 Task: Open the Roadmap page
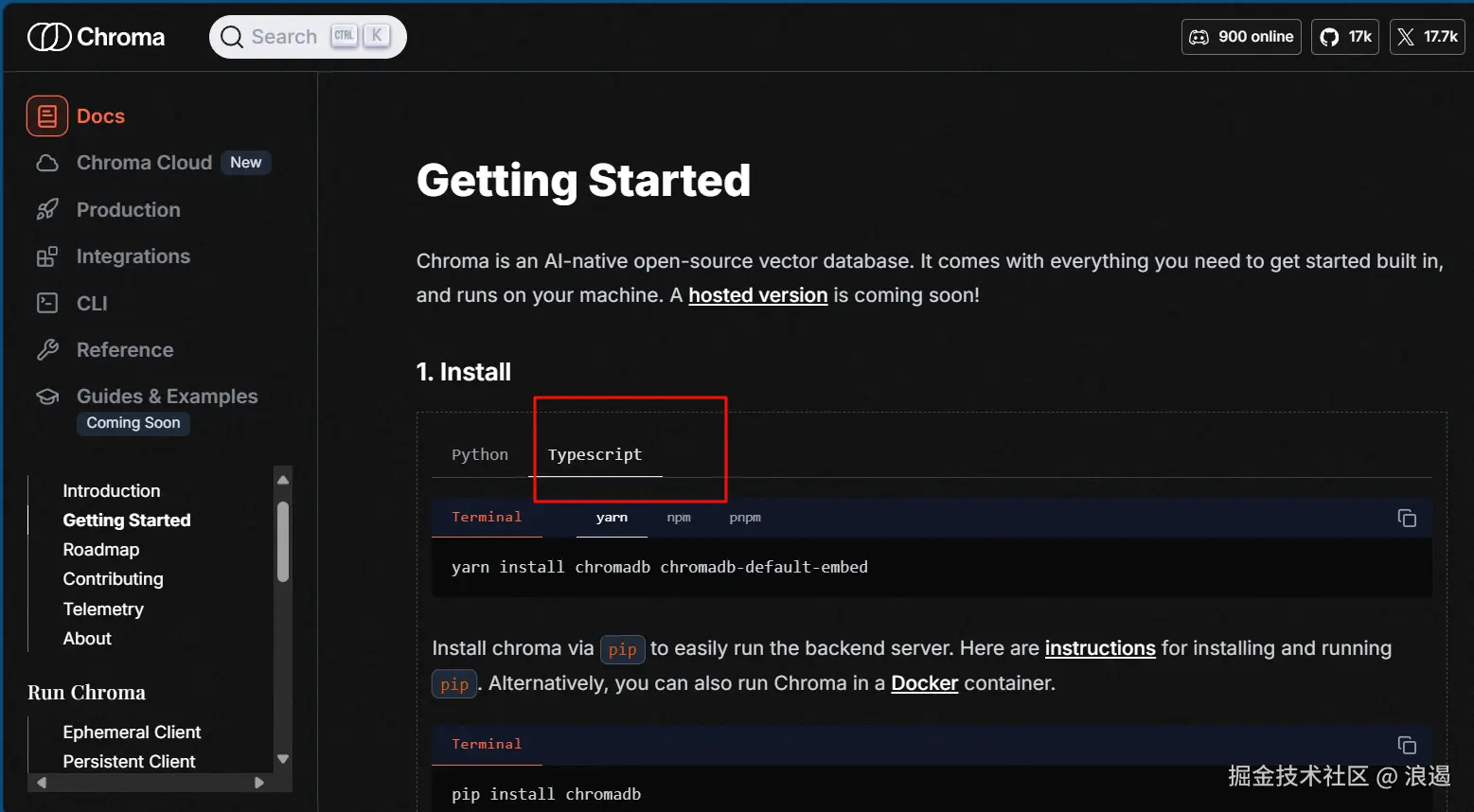101,550
